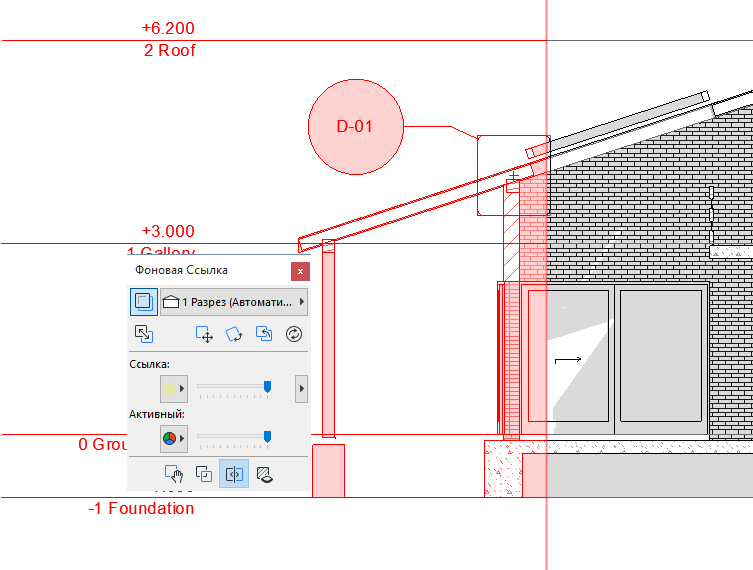The image size is (753, 570).
Task: Click the 'Активный:' label
Action: tap(157, 414)
